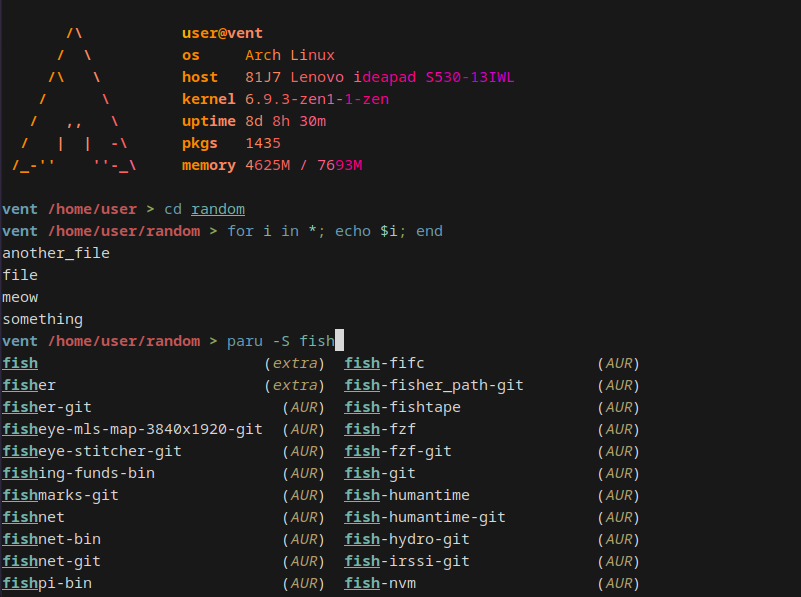This screenshot has width=801, height=597.
Task: Click the 'Arch Linux' os value
Action: 290,55
